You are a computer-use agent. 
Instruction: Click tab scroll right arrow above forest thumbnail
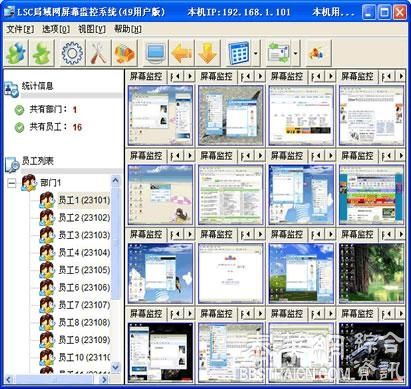(x=401, y=235)
